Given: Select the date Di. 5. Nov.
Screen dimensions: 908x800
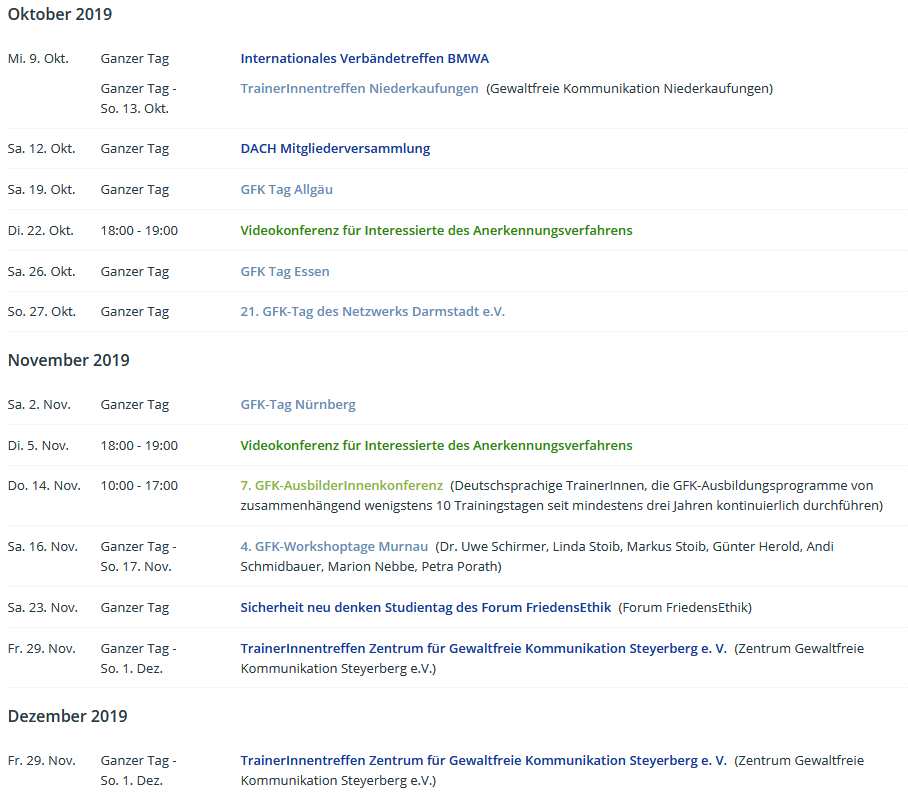Looking at the screenshot, I should [x=38, y=445].
